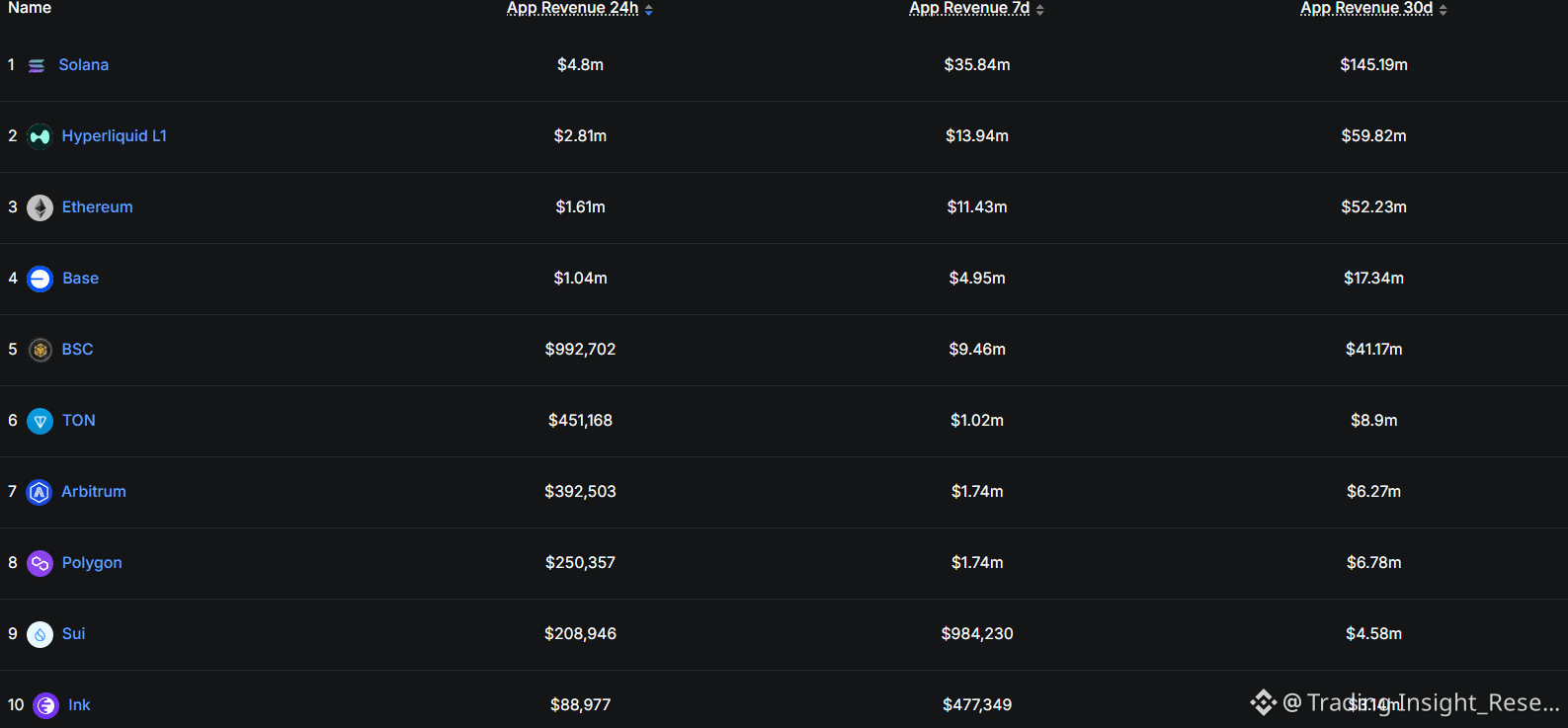Open the Arbitrum chain link

(x=94, y=492)
